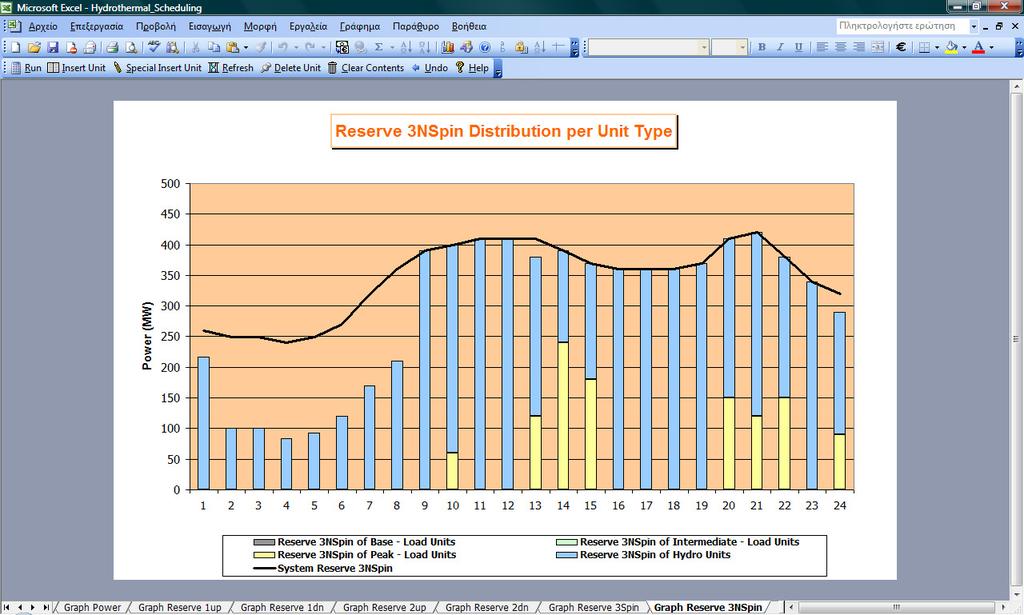Create a new blank workbook

pos(16,47)
